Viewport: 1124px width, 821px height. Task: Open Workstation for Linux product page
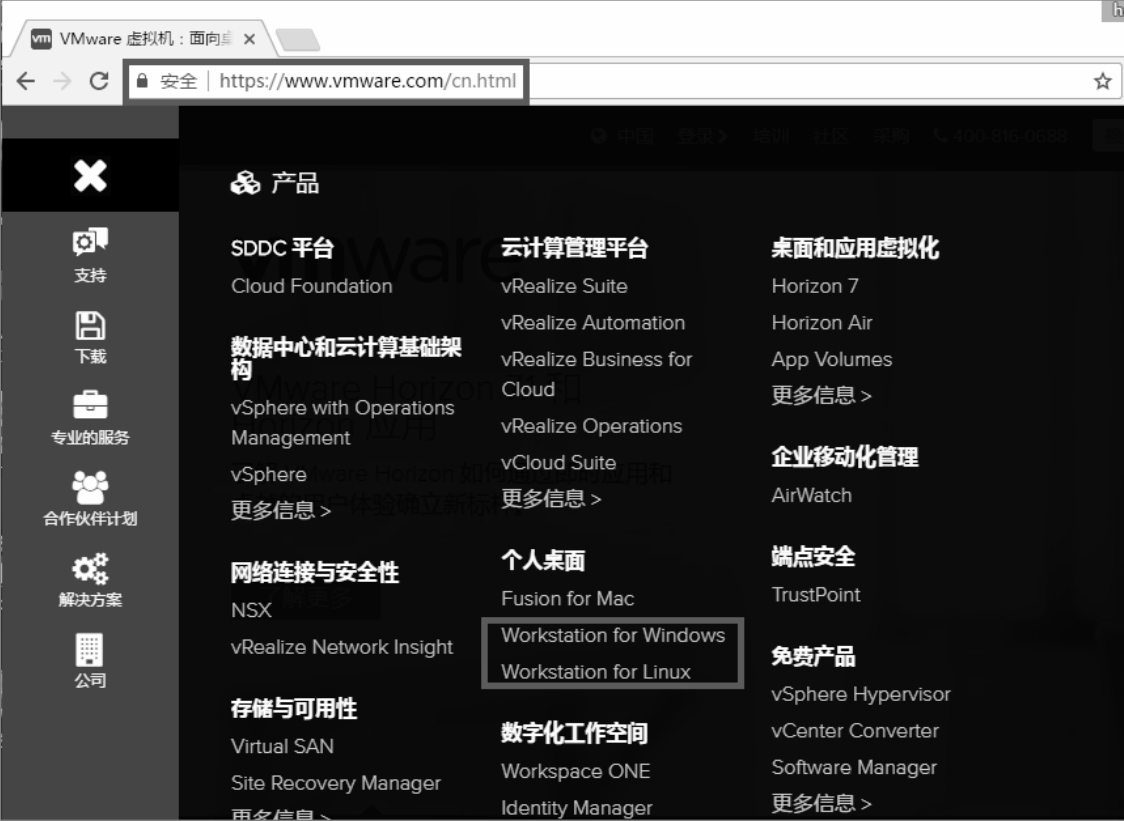point(596,672)
